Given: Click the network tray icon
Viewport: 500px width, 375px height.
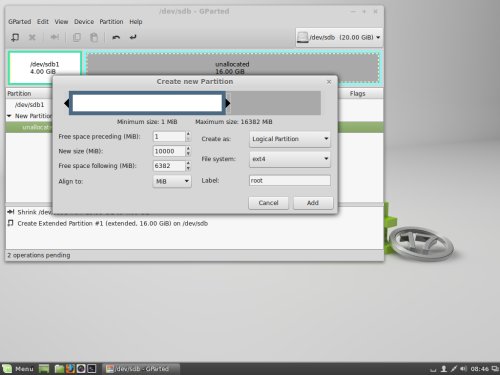Looking at the screenshot, I should 454,369.
